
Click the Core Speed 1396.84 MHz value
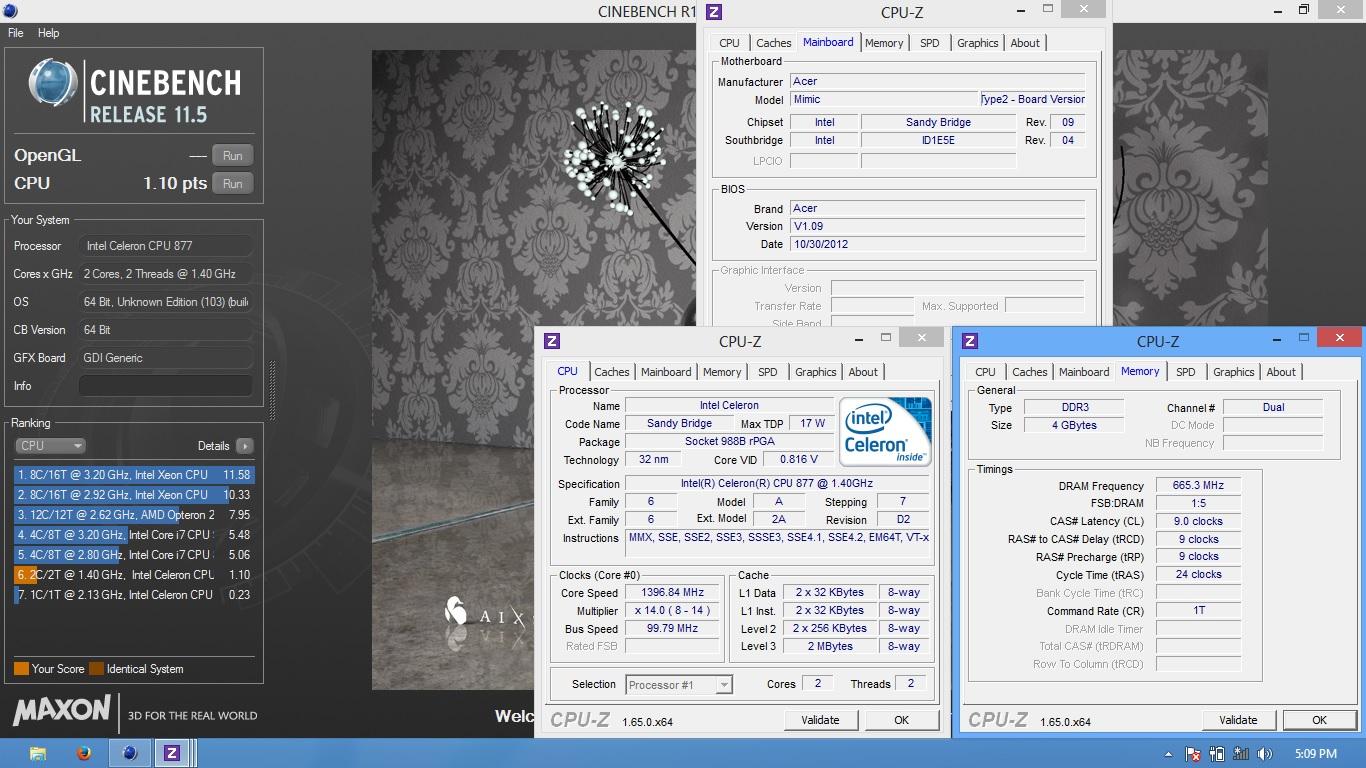672,593
